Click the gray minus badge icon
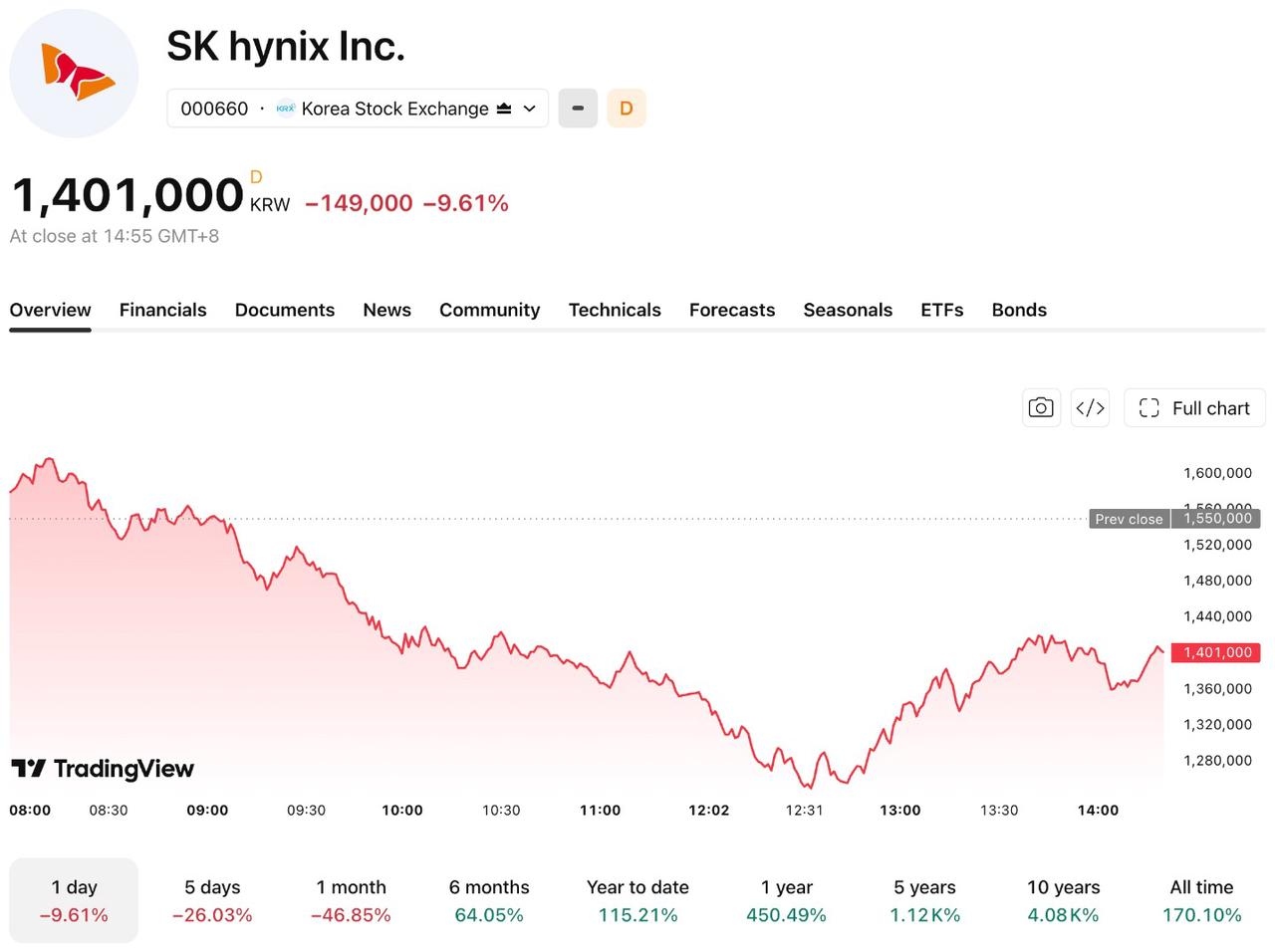Viewport: 1275px width, 952px height. pos(578,109)
